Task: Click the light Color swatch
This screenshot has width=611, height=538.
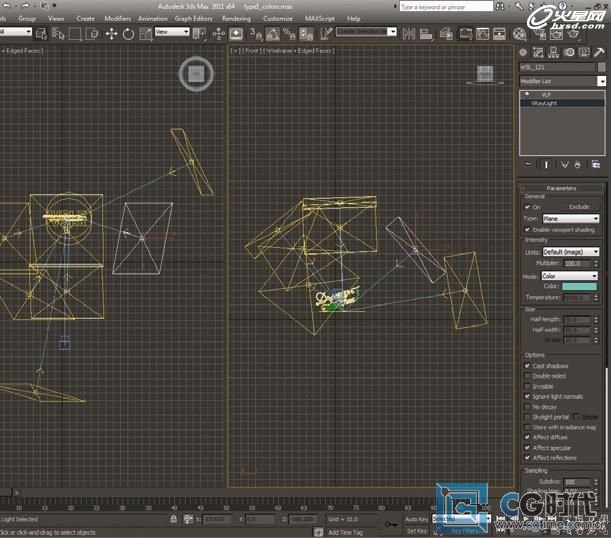Action: pos(579,287)
